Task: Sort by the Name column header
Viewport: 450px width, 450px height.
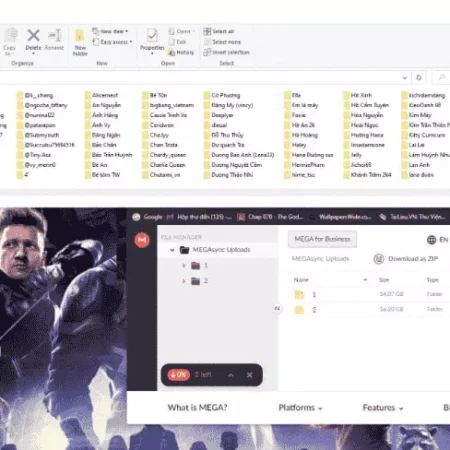Action: 301,280
